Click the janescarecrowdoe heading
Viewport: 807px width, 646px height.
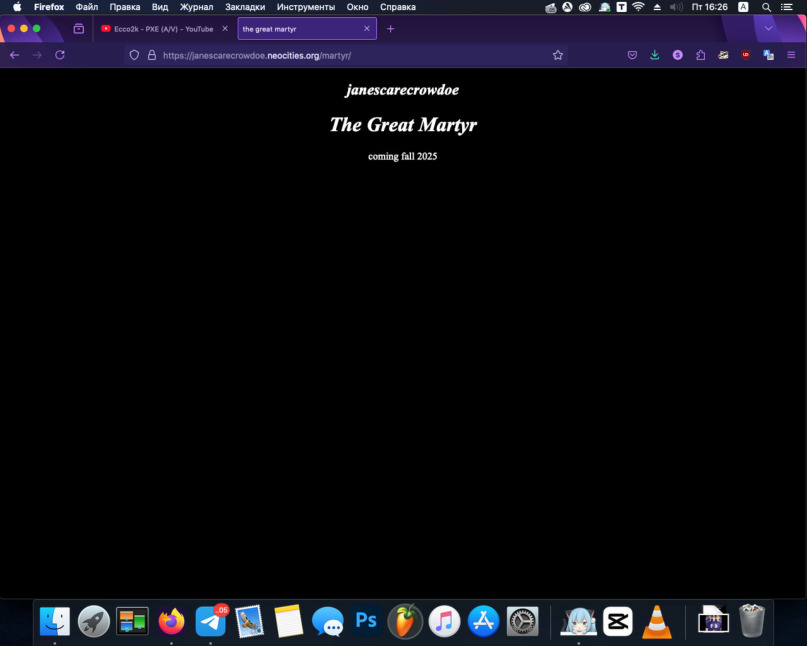[402, 90]
